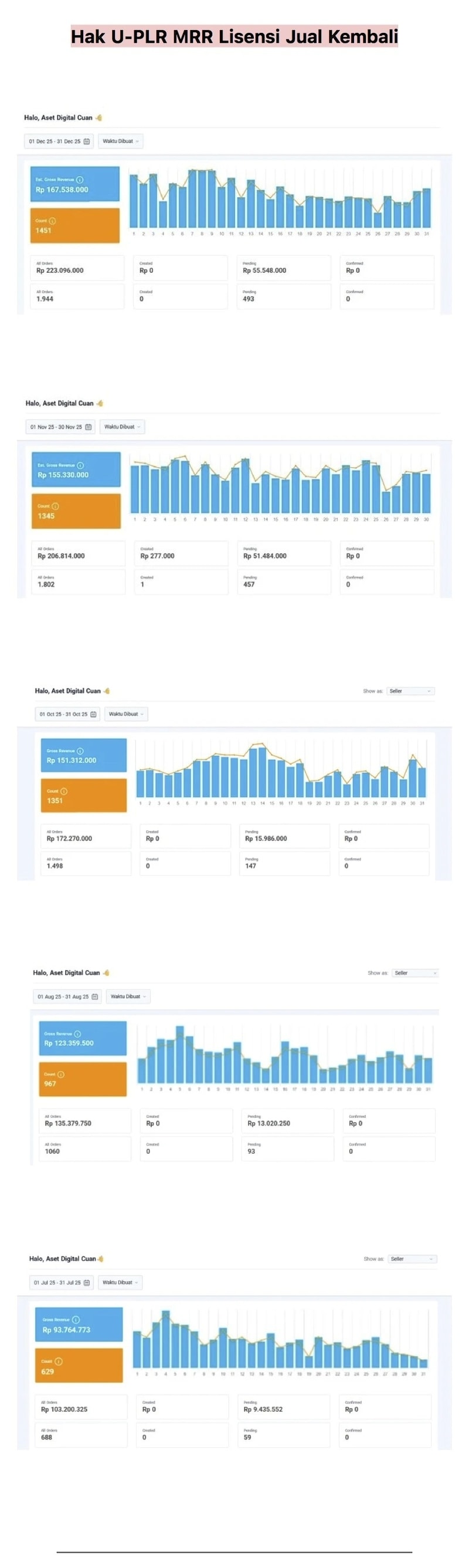This screenshot has height=1568, width=469.
Task: Click info icon on Rp 123.359.500 revenue card
Action: pyautogui.click(x=78, y=1033)
